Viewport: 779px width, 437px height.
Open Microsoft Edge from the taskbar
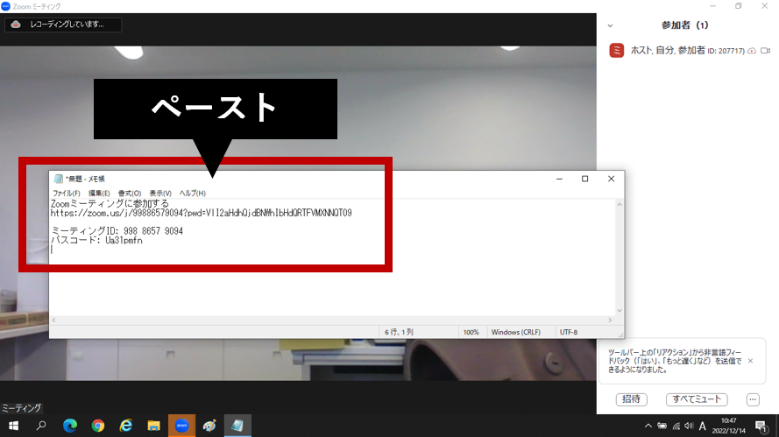point(70,426)
